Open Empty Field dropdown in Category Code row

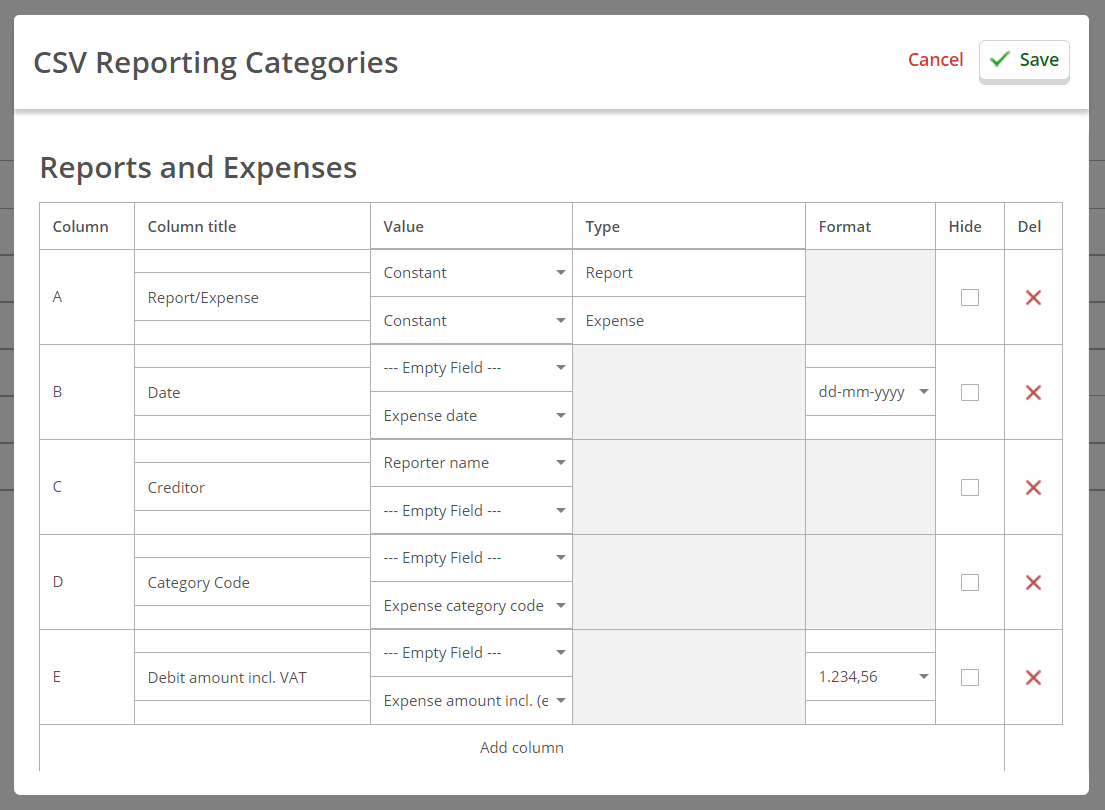point(471,558)
